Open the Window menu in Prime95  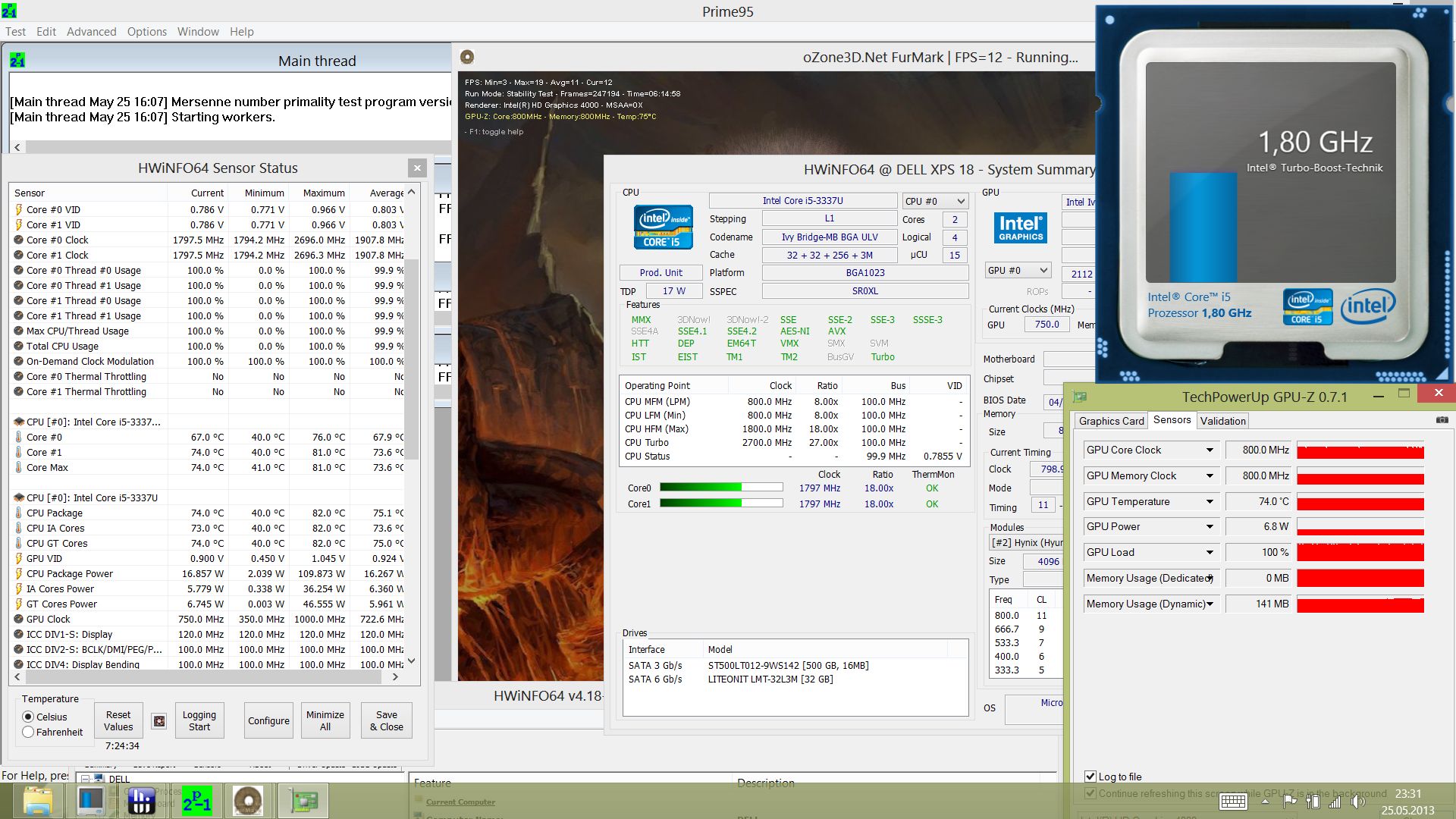198,32
